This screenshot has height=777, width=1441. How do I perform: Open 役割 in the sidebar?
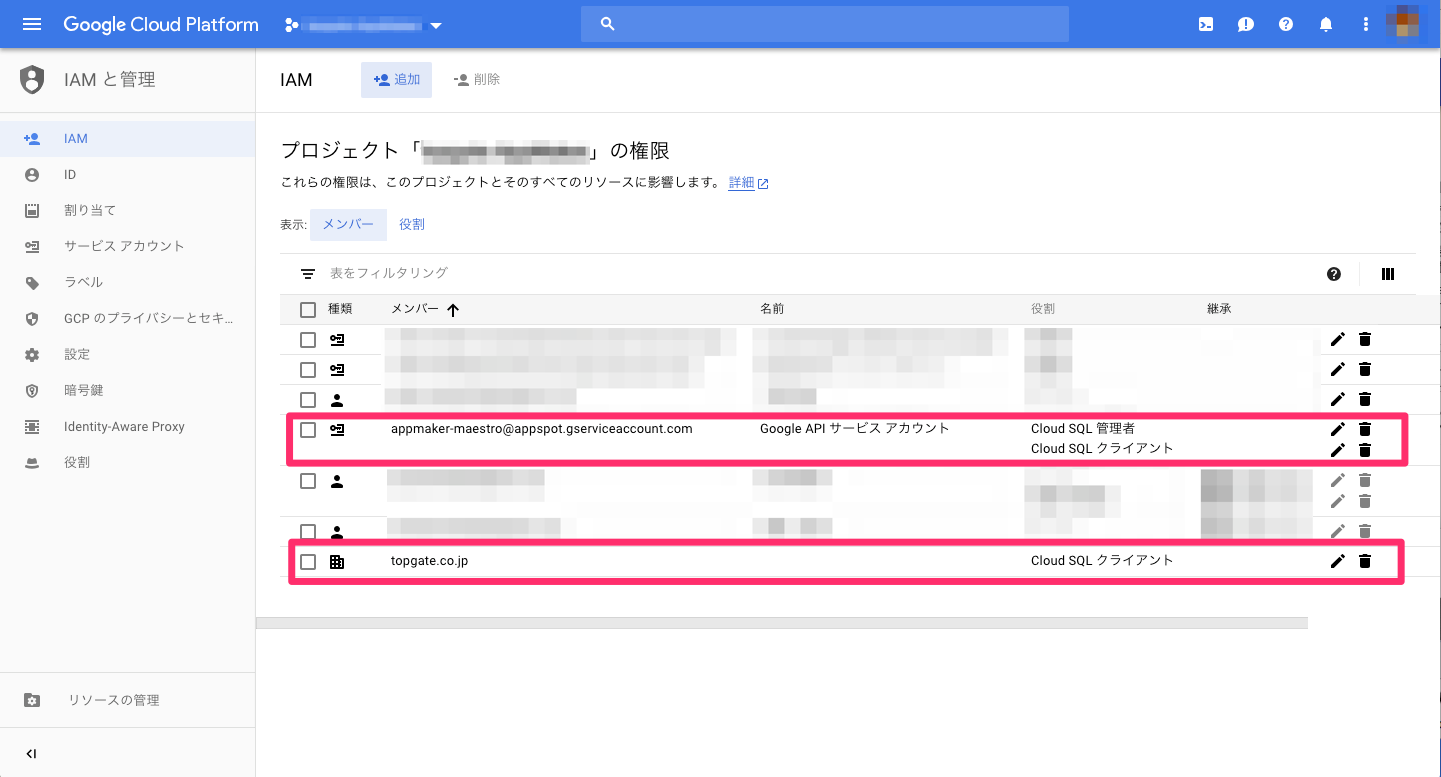(128, 462)
